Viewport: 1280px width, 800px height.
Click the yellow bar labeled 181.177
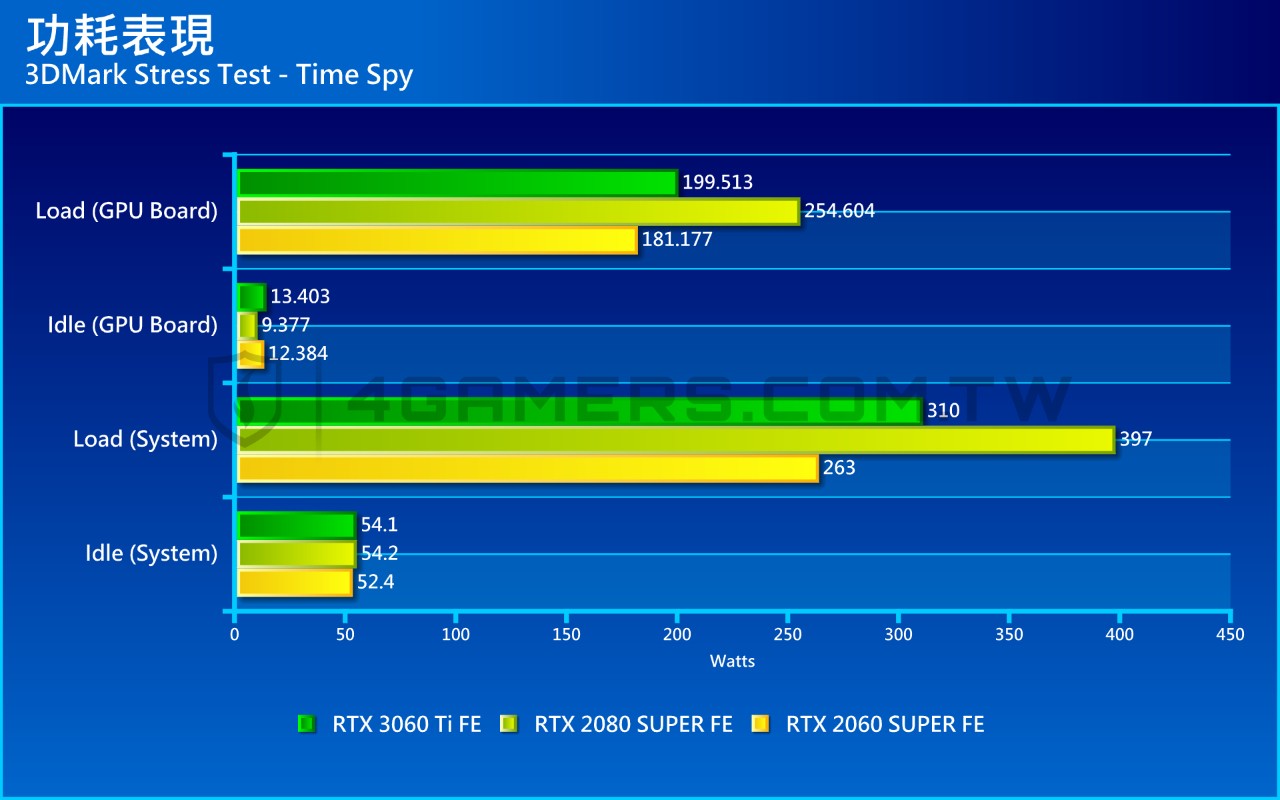[437, 240]
